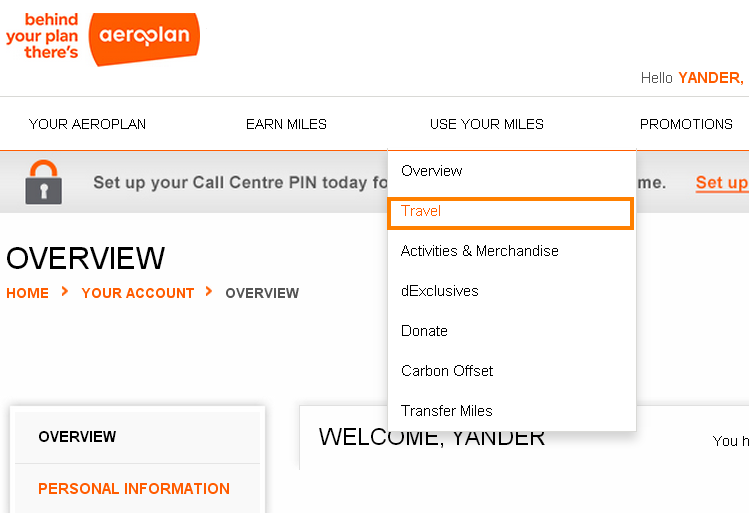749x513 pixels.
Task: Open the PROMOTIONS menu
Action: pyautogui.click(x=686, y=124)
